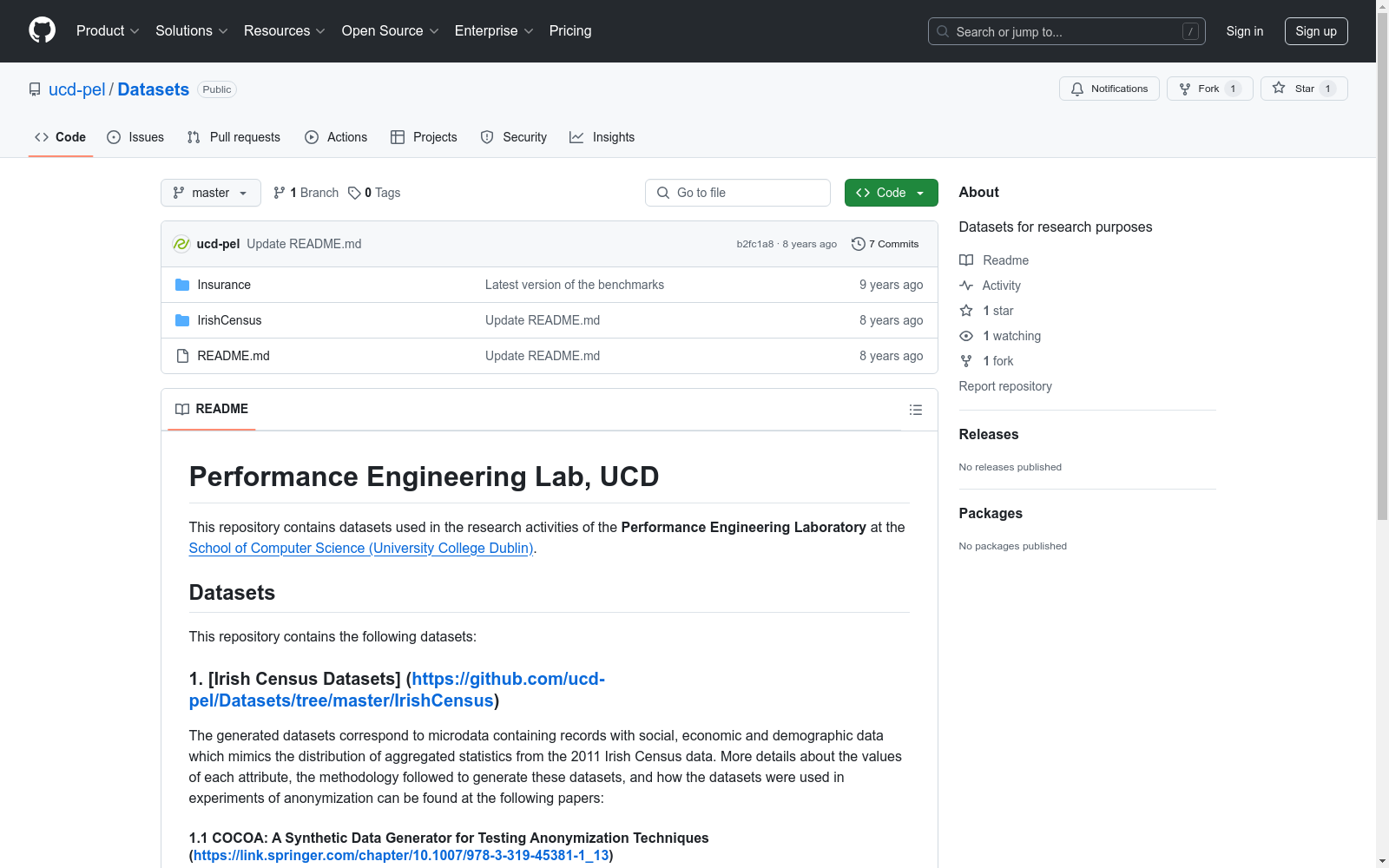Open the Actions tab
The height and width of the screenshot is (868, 1389).
(336, 137)
